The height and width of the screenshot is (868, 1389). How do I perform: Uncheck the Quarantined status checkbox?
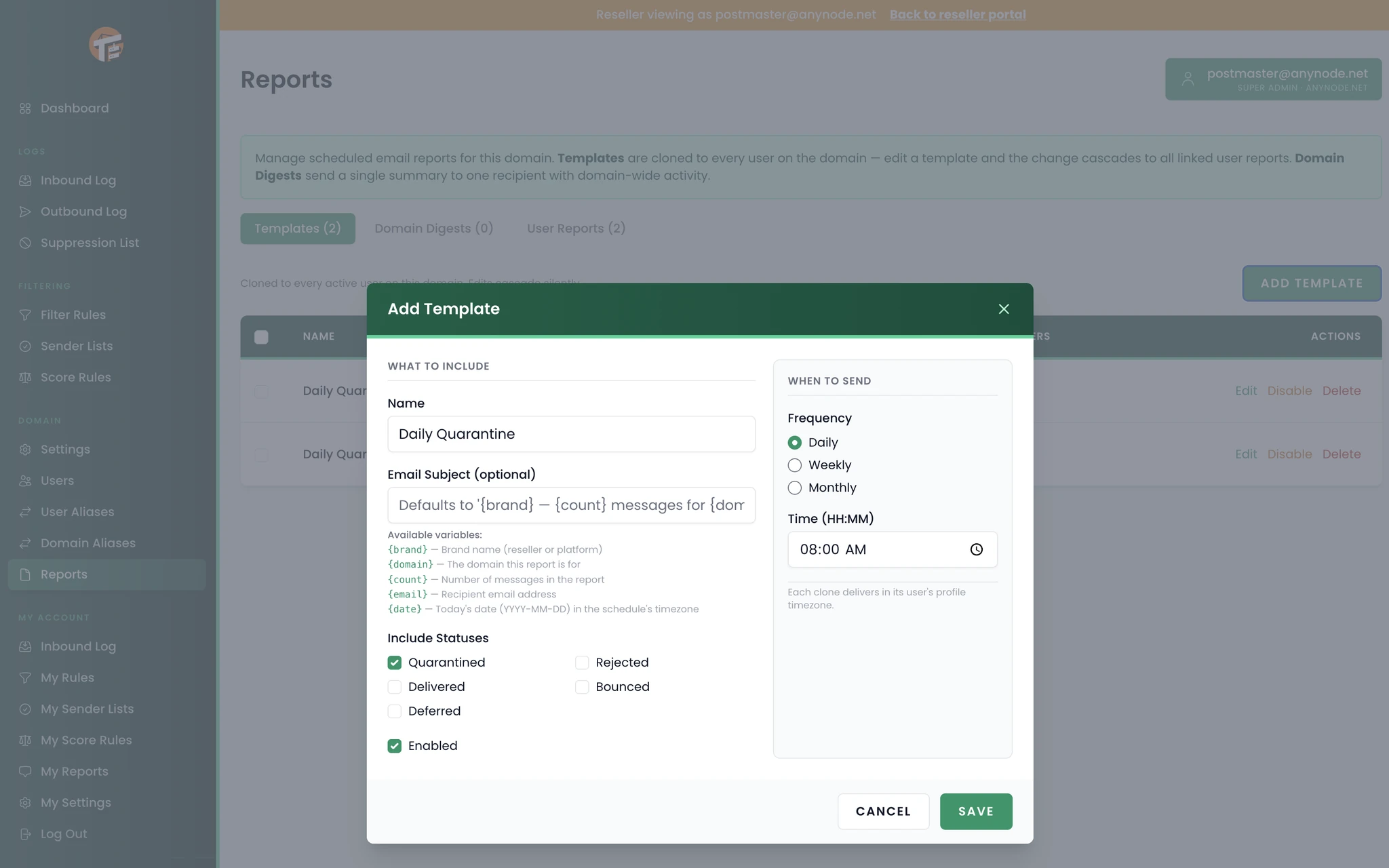(x=394, y=663)
